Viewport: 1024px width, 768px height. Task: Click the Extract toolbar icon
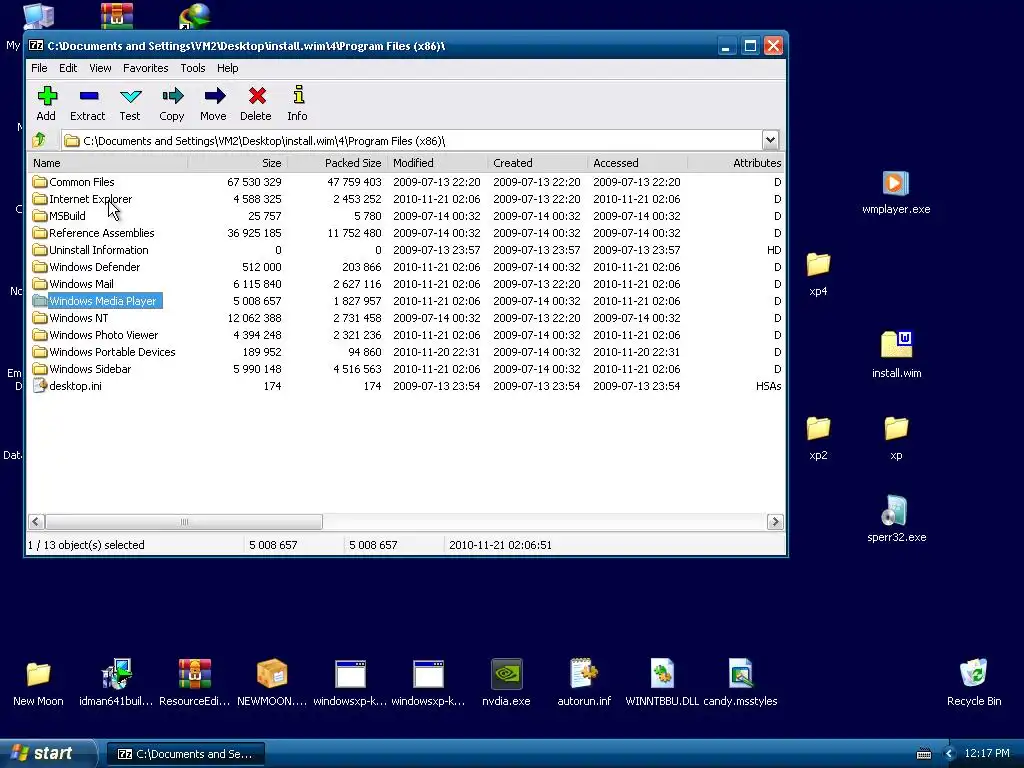coord(88,97)
